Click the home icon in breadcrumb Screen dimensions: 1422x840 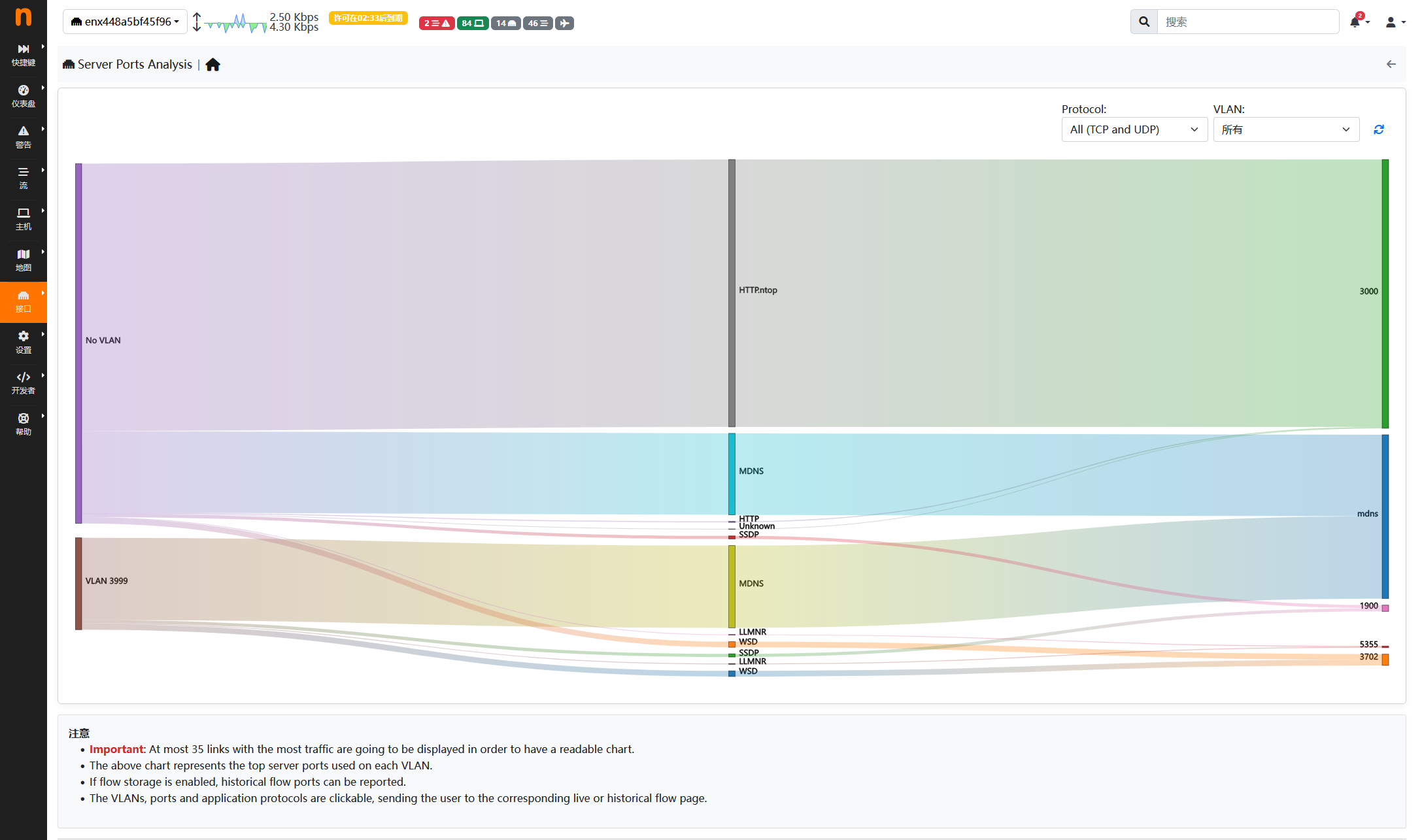(x=212, y=65)
